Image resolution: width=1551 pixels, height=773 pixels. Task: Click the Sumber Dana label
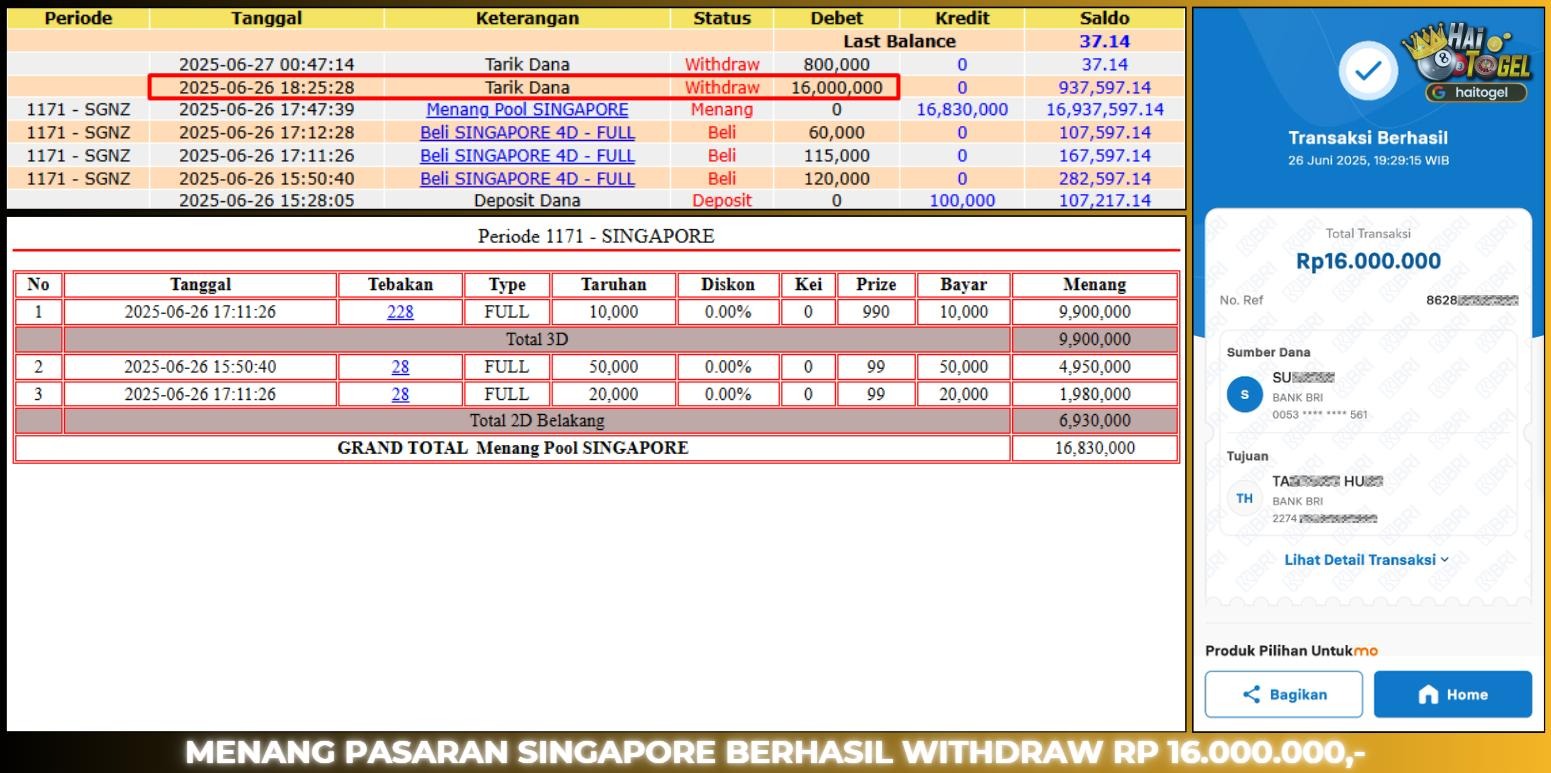(1269, 352)
